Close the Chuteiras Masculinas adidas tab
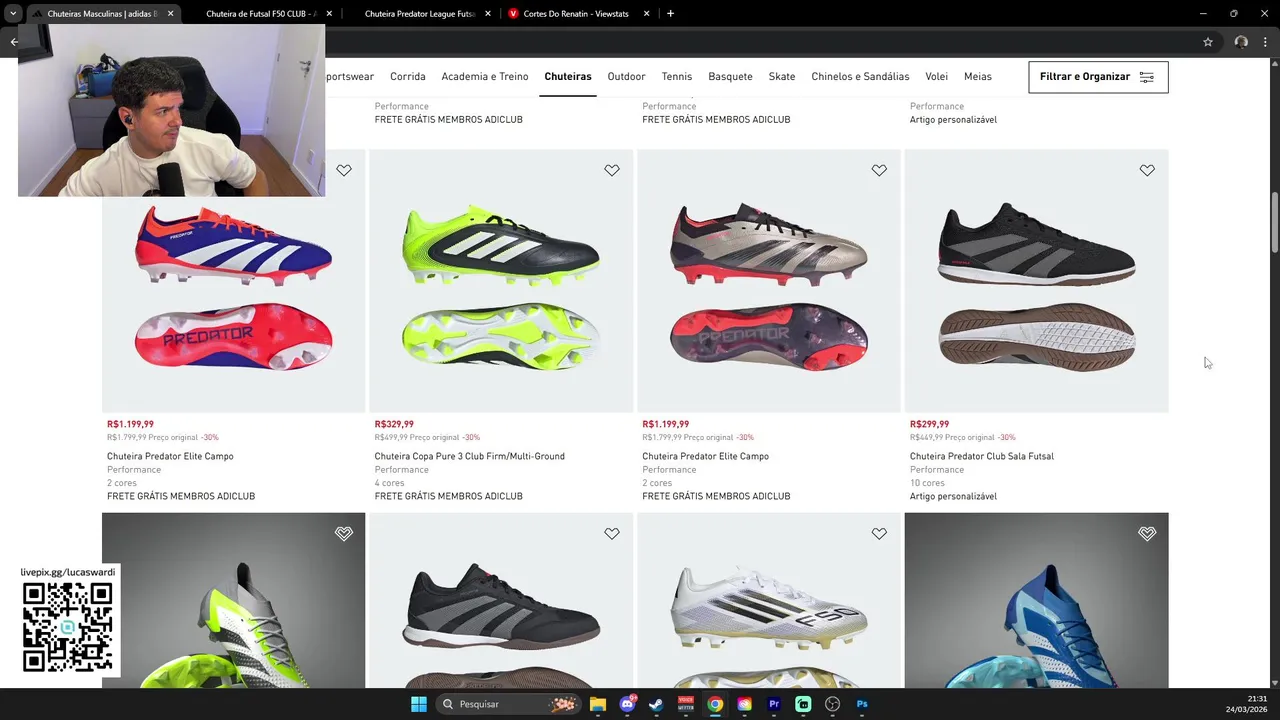Image resolution: width=1280 pixels, height=720 pixels. [x=170, y=14]
